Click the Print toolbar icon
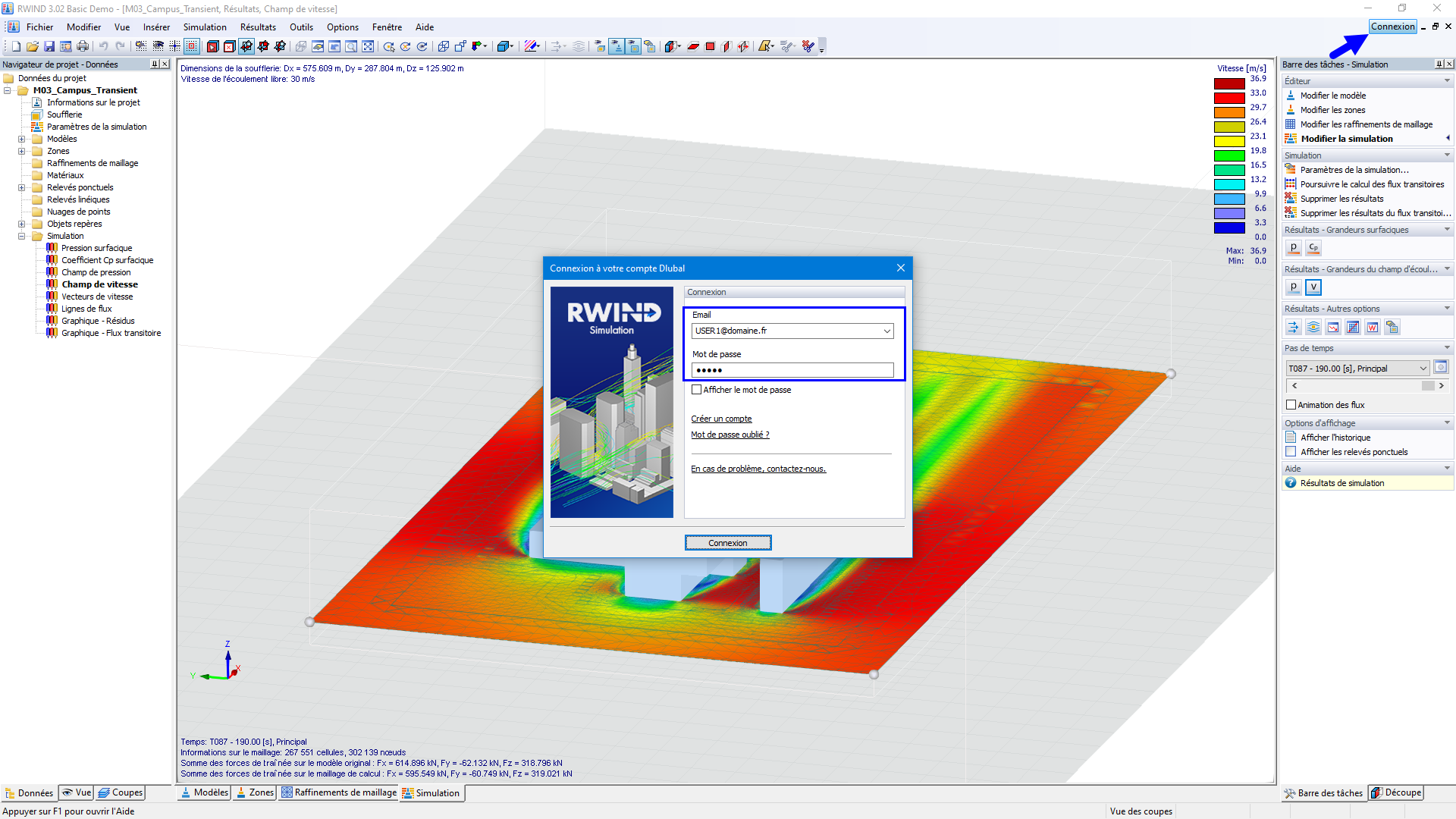 [x=83, y=46]
